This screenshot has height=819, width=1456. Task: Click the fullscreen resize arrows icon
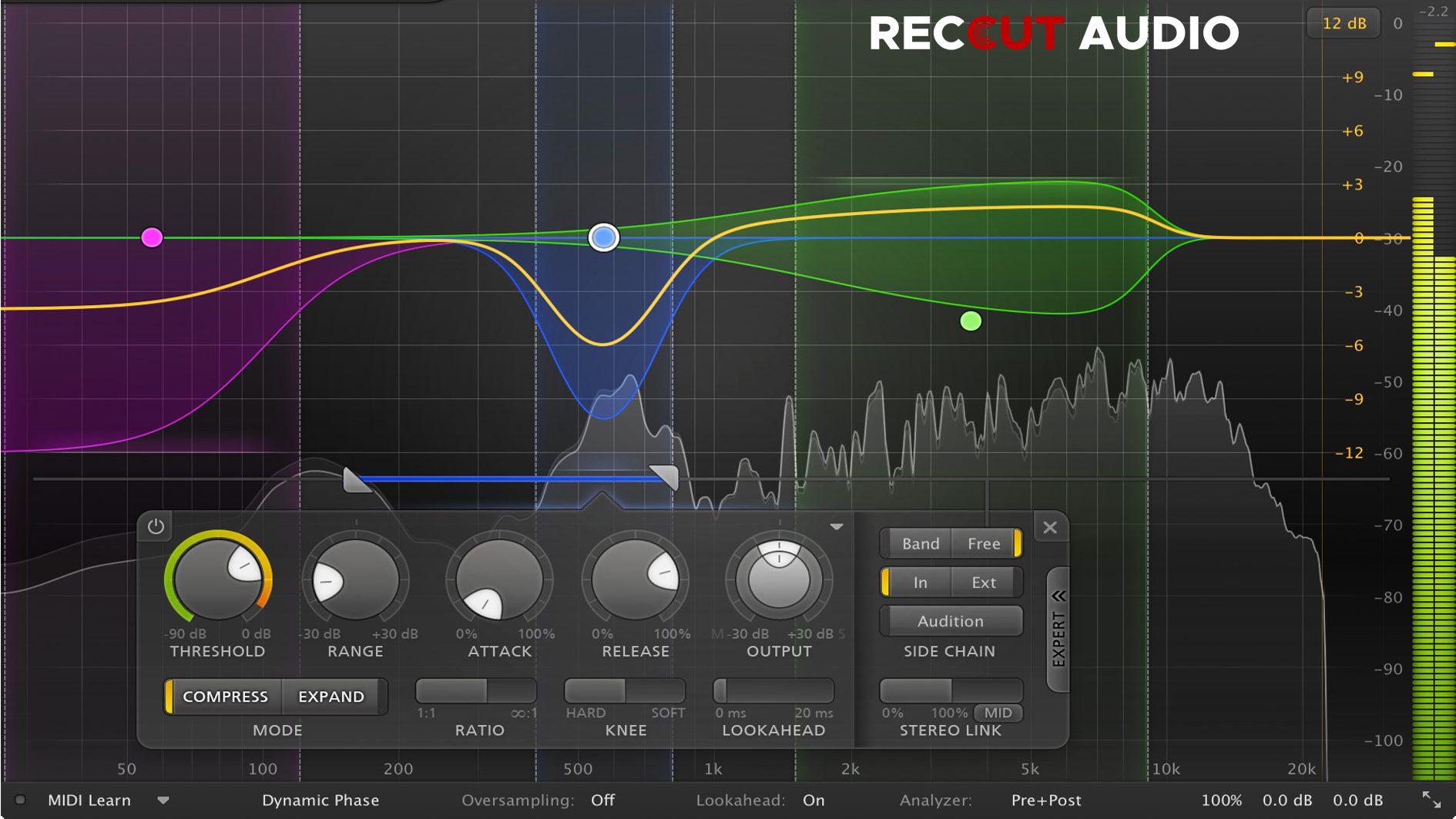[1431, 800]
